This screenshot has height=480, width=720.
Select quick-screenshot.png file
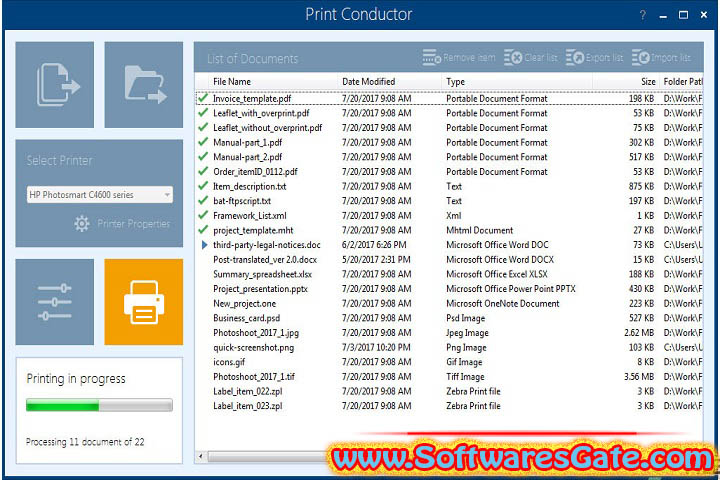[x=253, y=348]
